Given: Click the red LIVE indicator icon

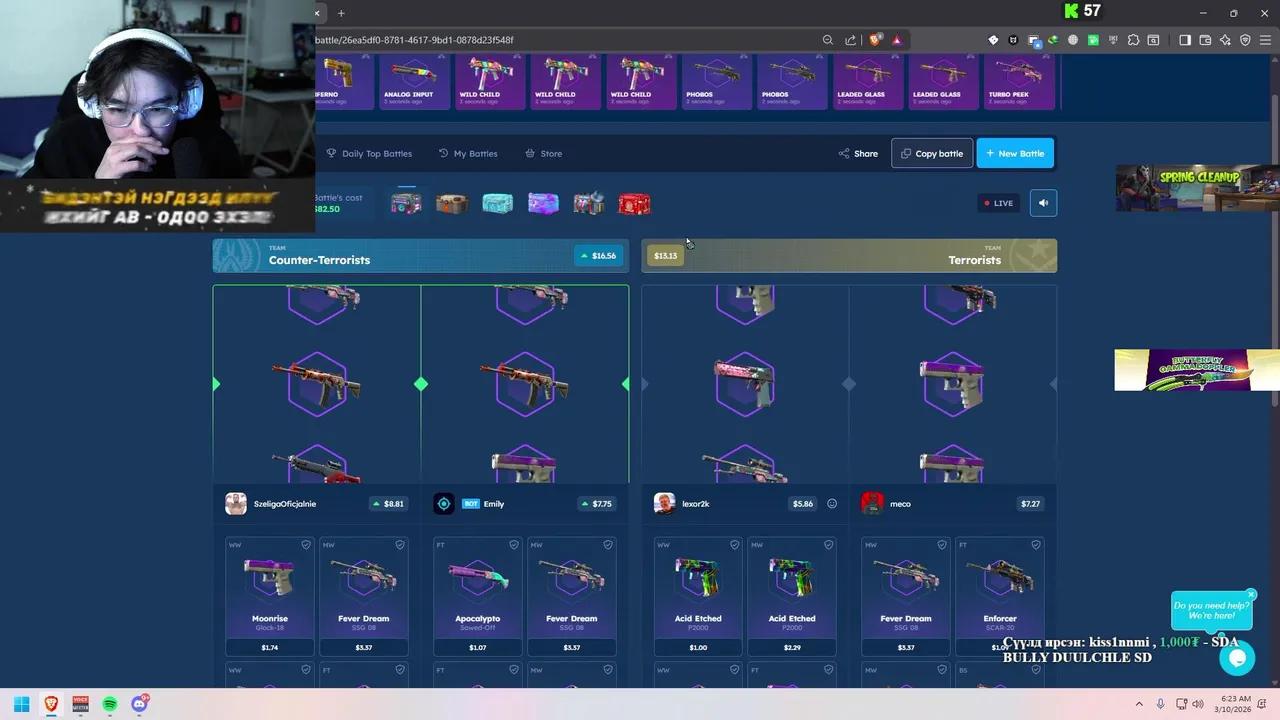Looking at the screenshot, I should click(x=989, y=203).
